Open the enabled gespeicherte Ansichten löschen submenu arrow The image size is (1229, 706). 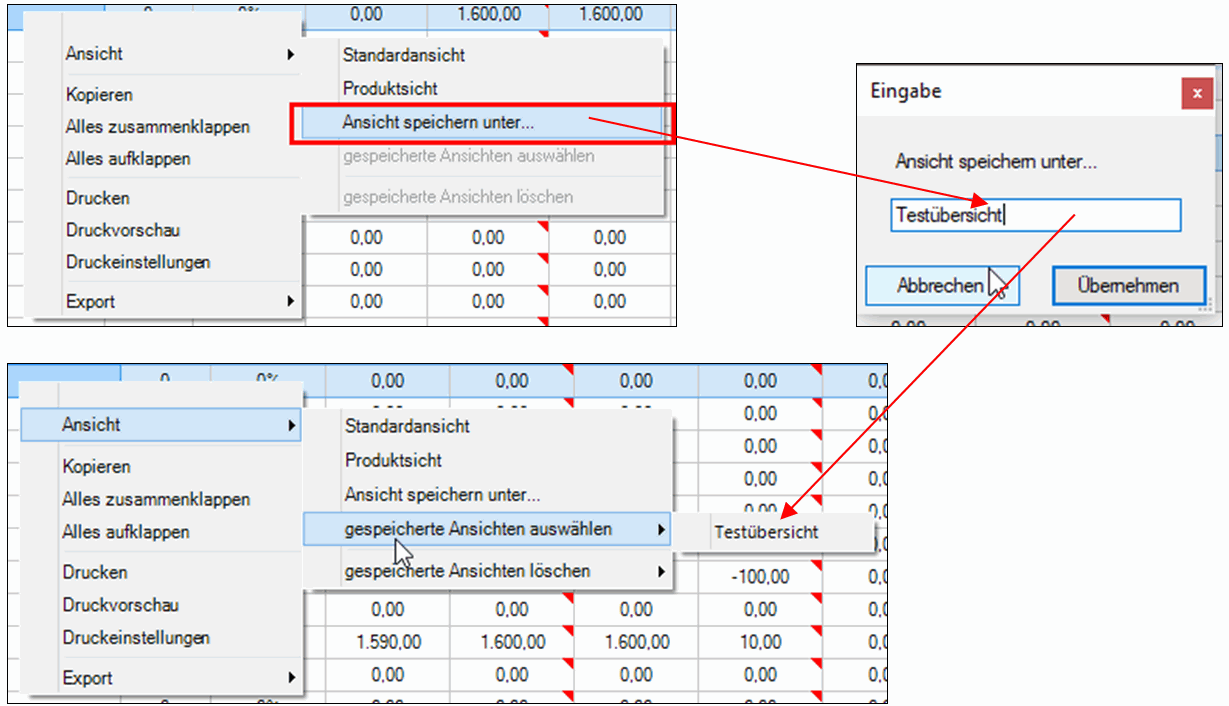point(660,572)
